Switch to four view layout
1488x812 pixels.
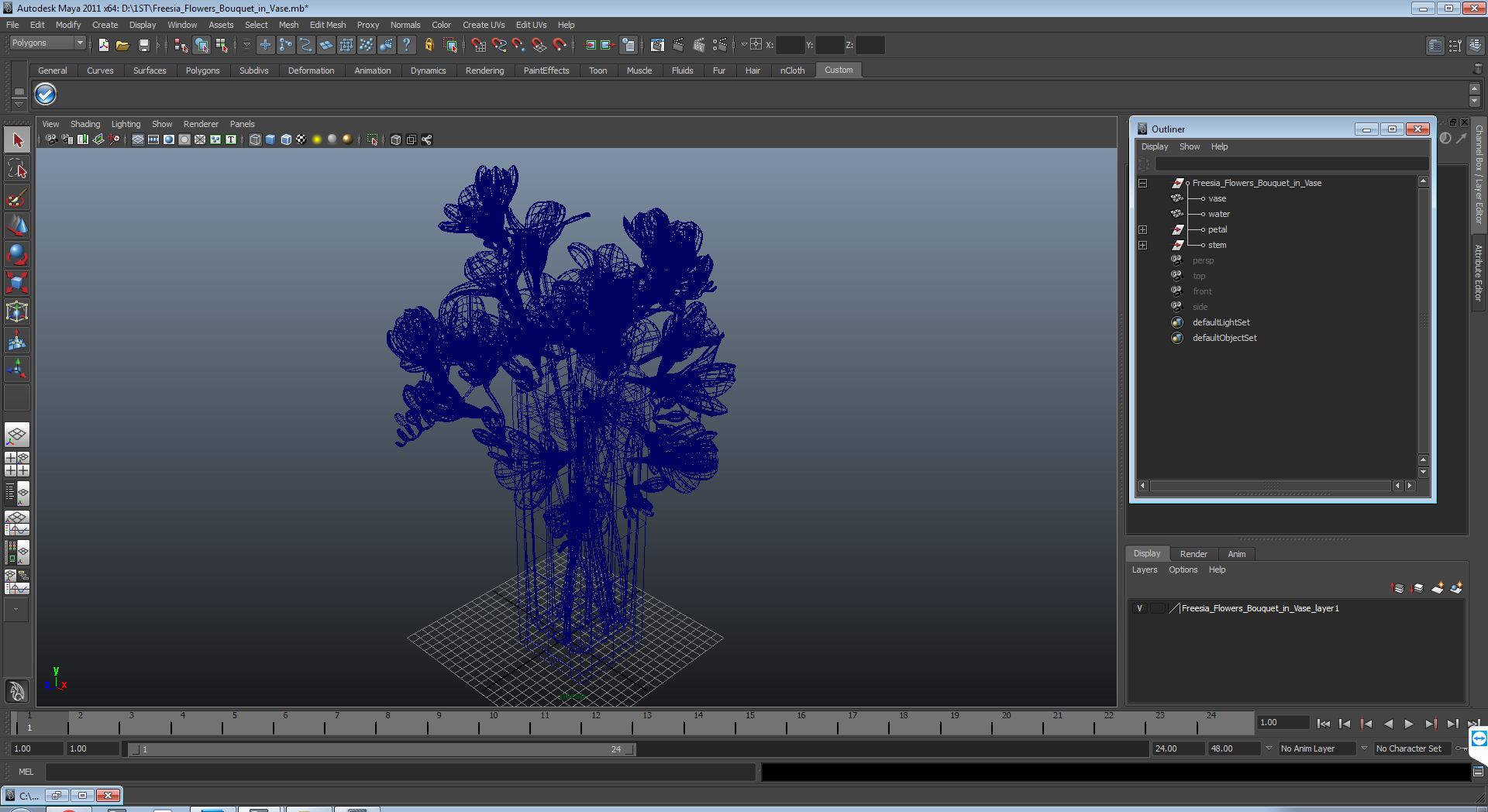pyautogui.click(x=17, y=464)
